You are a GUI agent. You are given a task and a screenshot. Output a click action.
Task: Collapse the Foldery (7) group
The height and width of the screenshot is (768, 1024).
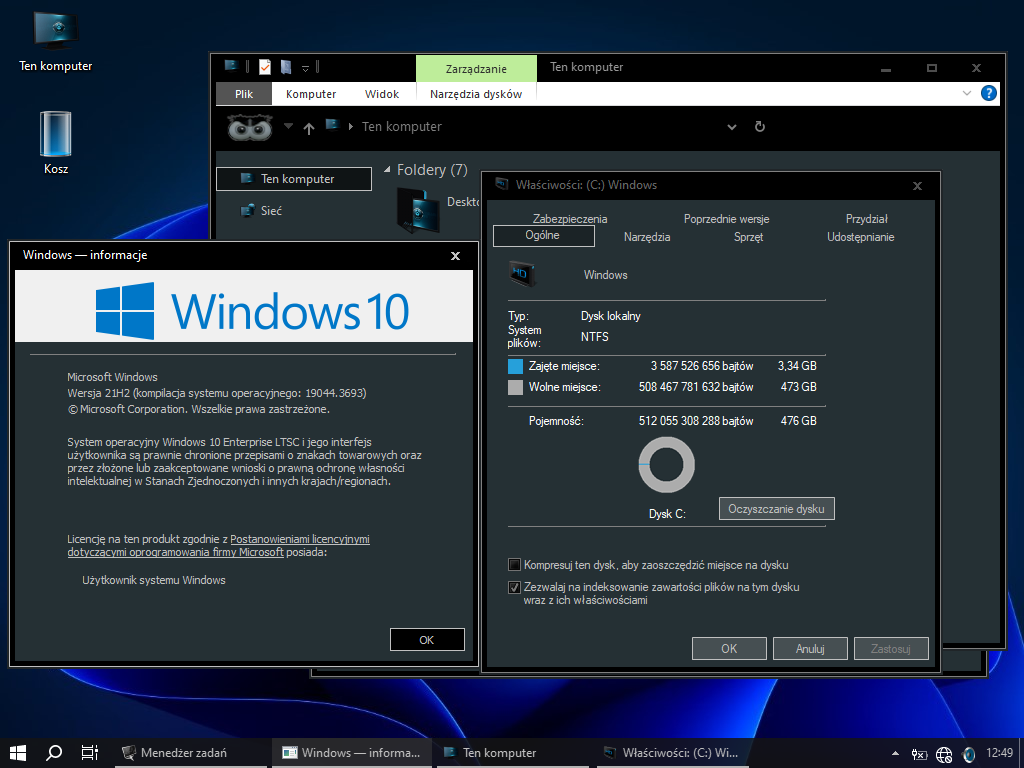tap(388, 170)
